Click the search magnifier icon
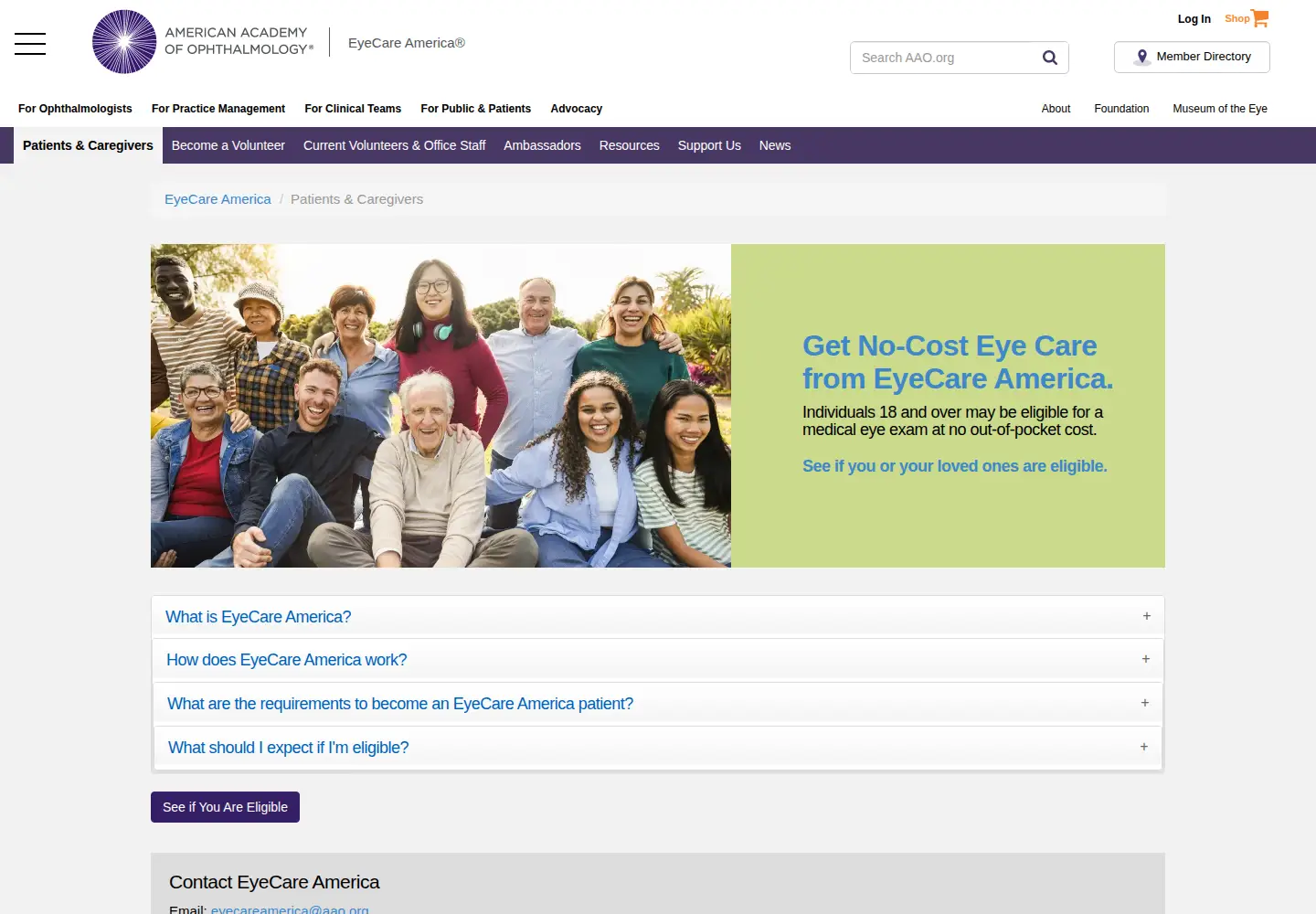This screenshot has width=1316, height=914. tap(1050, 58)
